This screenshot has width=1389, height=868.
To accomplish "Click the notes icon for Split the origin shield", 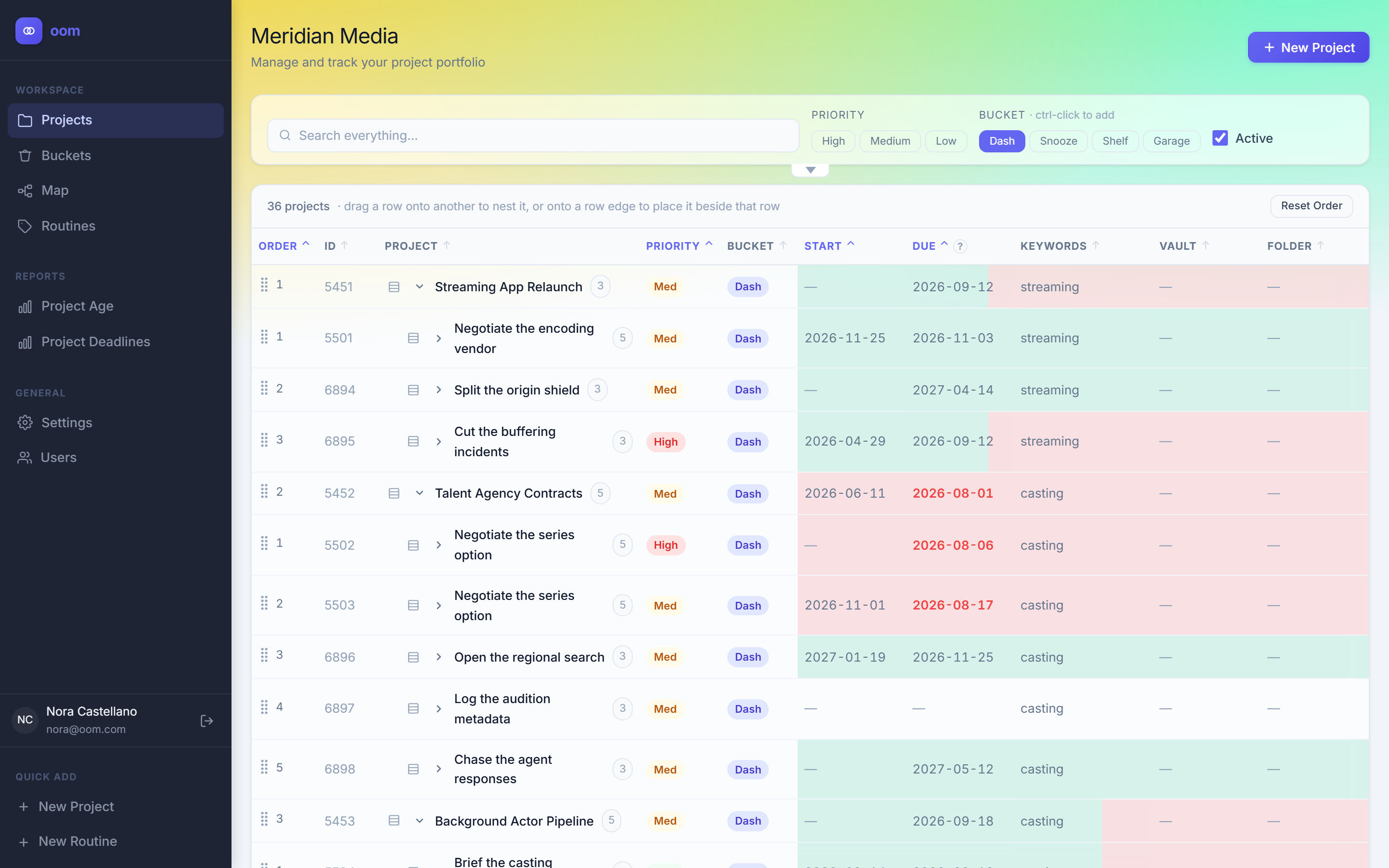I will 413,390.
